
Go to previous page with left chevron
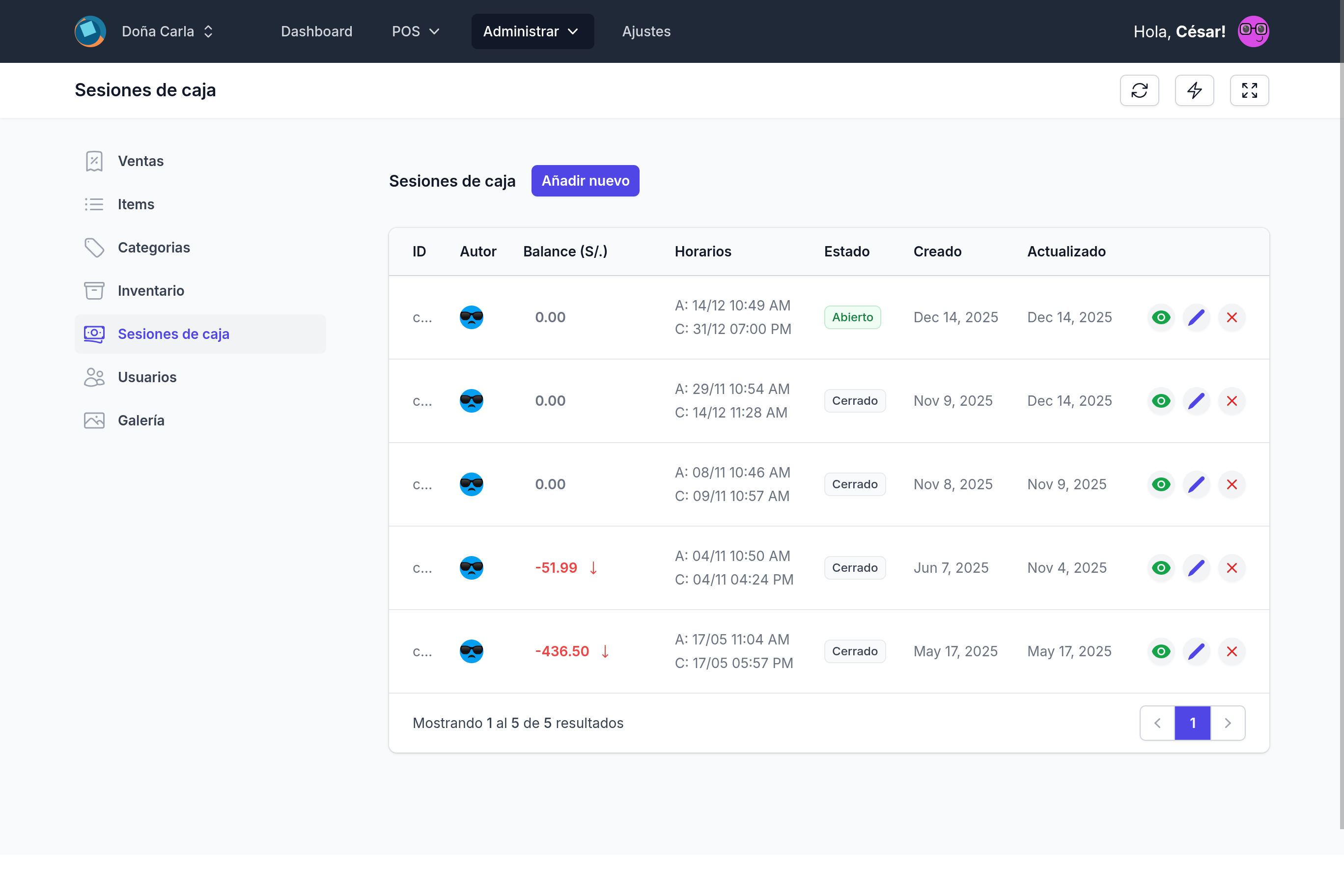coord(1157,723)
